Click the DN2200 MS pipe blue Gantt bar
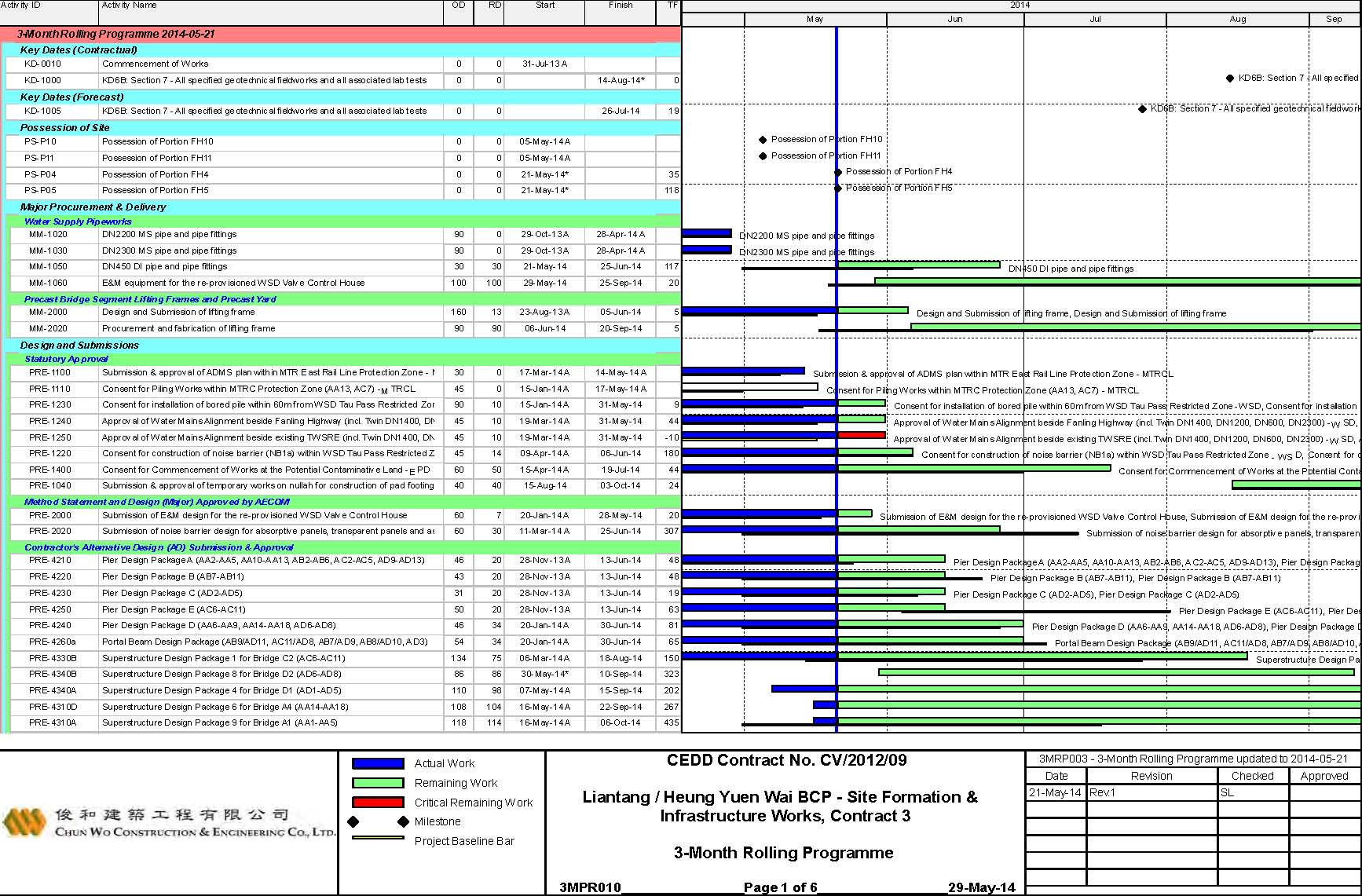The height and width of the screenshot is (896, 1362). tap(707, 233)
